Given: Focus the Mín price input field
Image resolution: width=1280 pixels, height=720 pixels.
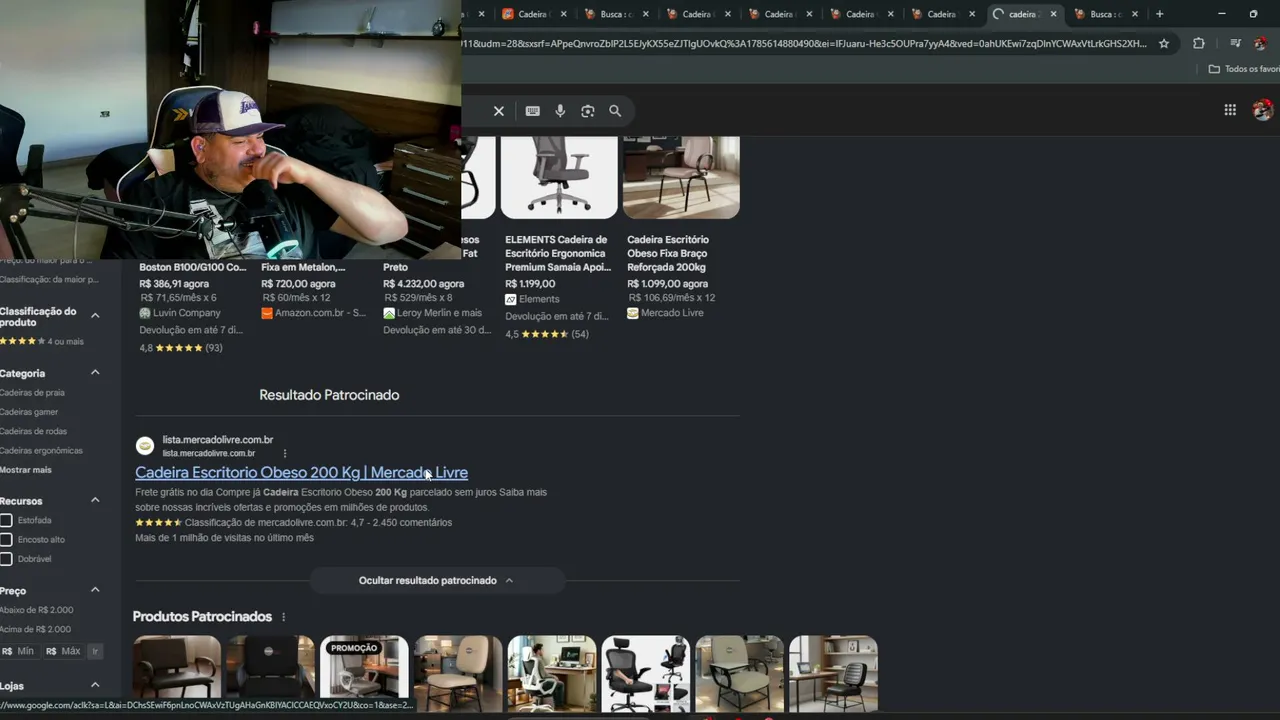Looking at the screenshot, I should [x=20, y=651].
